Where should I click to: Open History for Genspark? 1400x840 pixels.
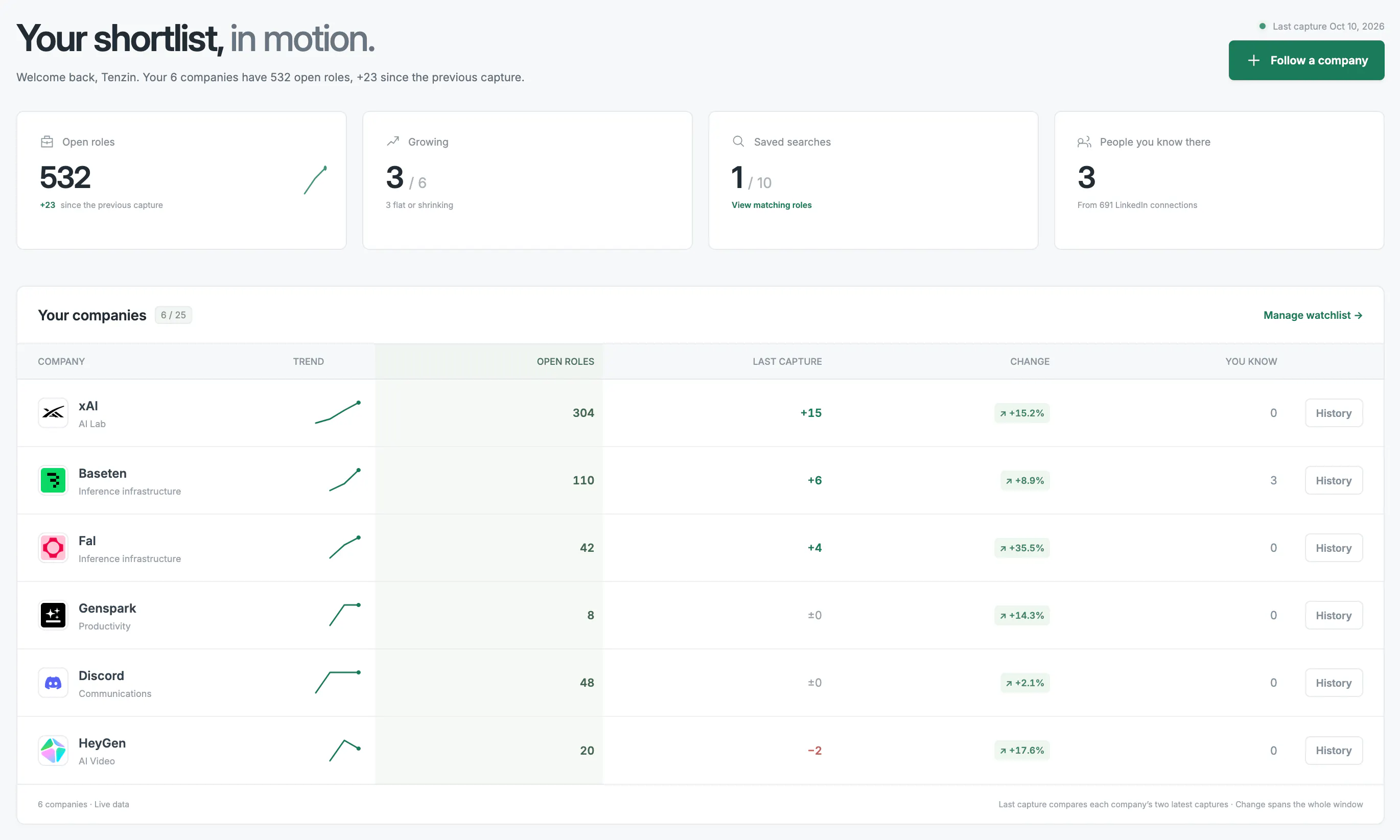[x=1333, y=615]
